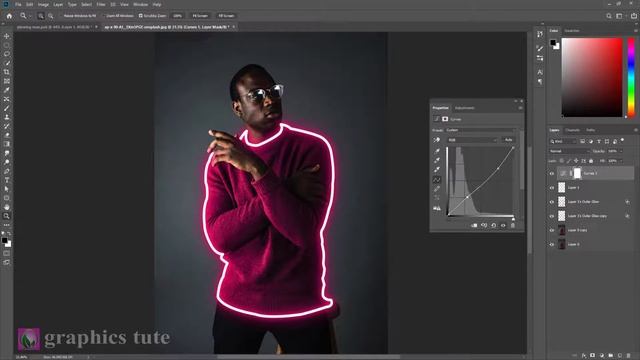Enable Zoom All Windows checkbox
Screen dimensions: 640x360
point(104,16)
